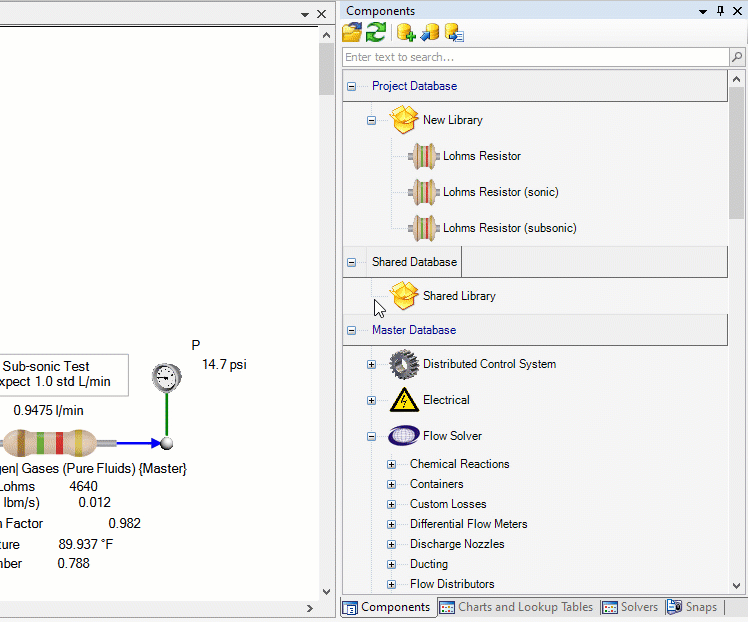The image size is (748, 622).
Task: Expand the Electrical category
Action: tap(371, 400)
